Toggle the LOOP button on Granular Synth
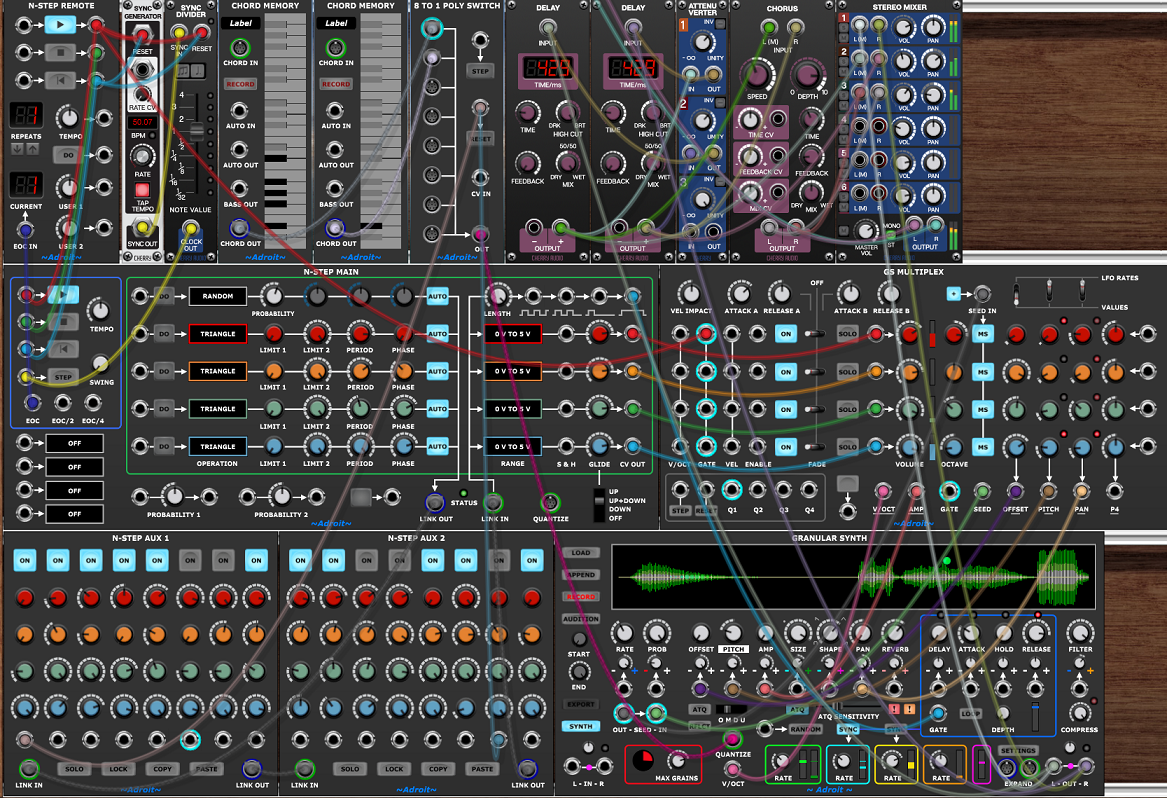This screenshot has height=798, width=1167. 970,713
